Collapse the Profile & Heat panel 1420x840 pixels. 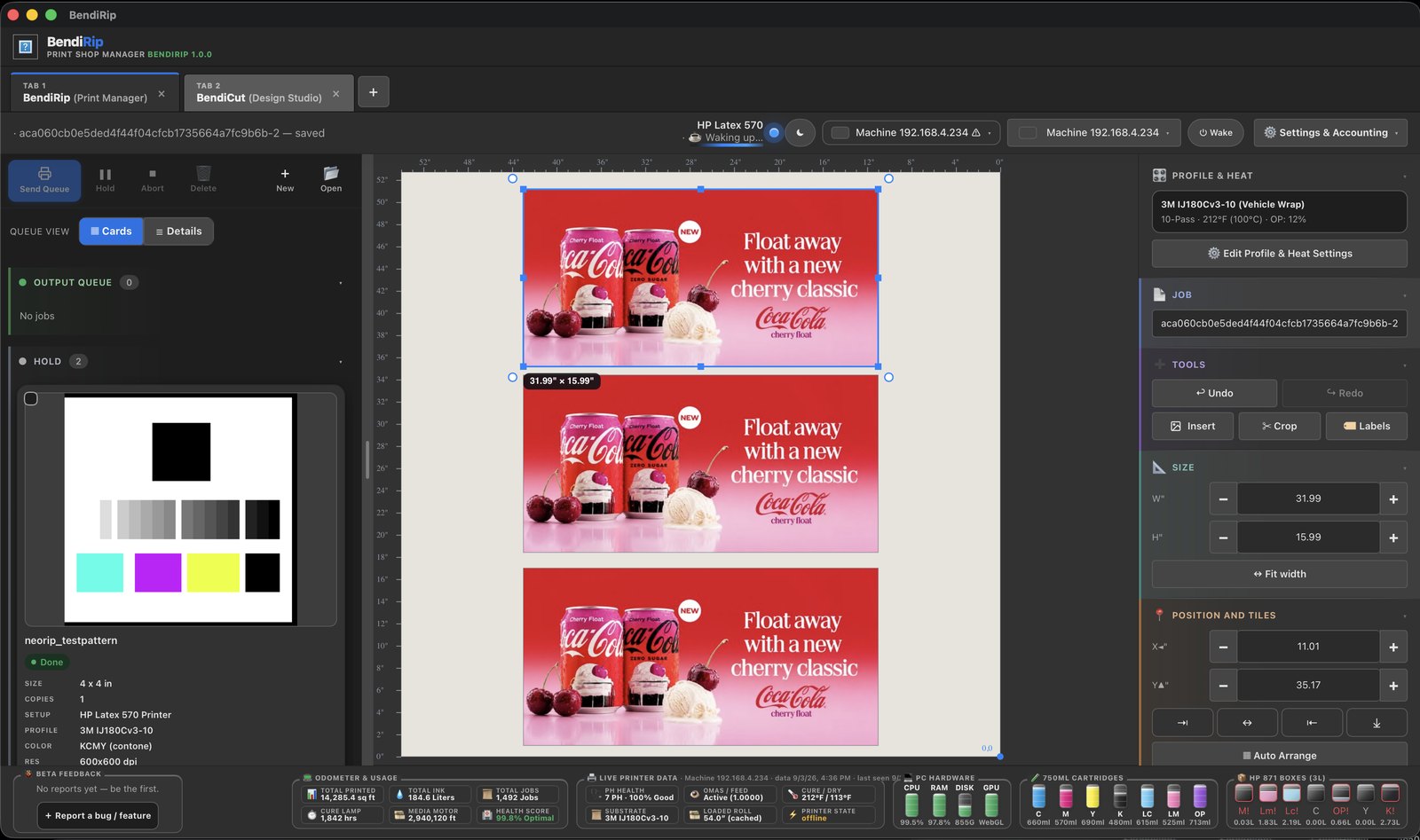(x=1404, y=176)
